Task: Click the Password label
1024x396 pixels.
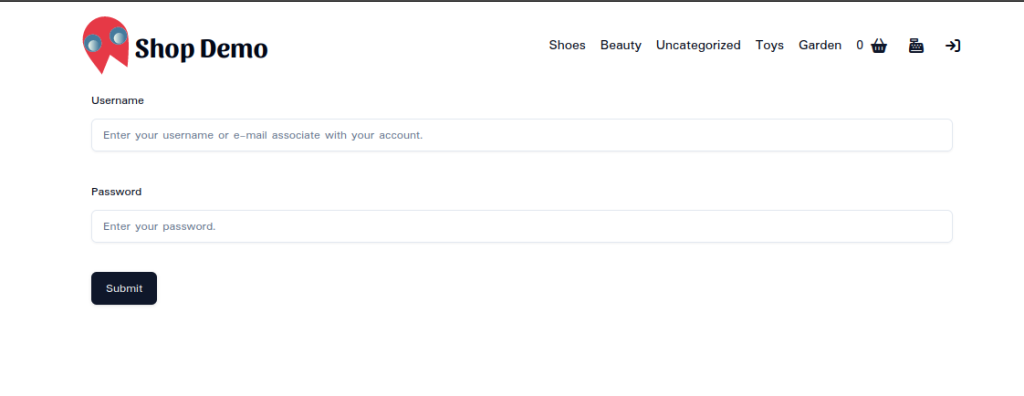Action: click(116, 191)
